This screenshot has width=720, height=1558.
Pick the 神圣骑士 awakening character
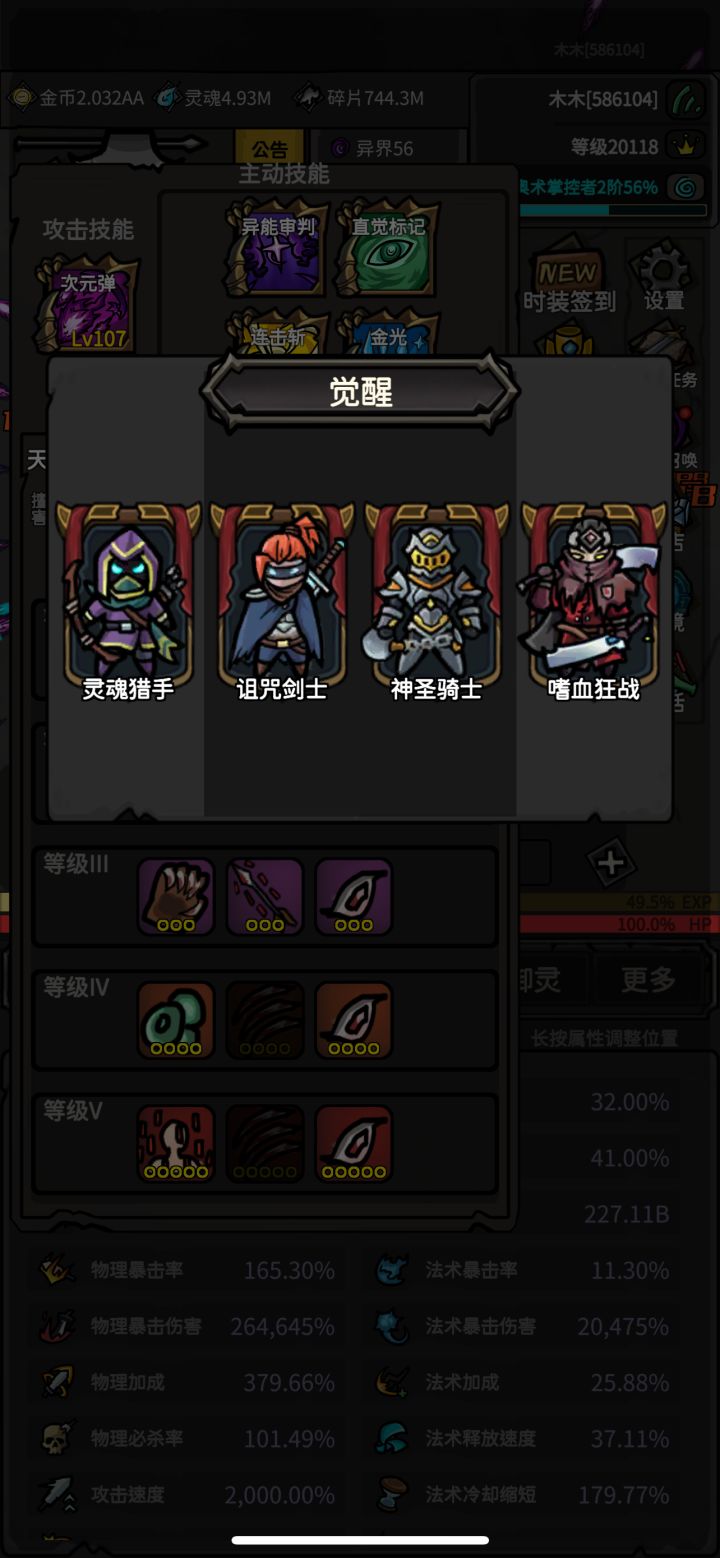pyautogui.click(x=437, y=602)
